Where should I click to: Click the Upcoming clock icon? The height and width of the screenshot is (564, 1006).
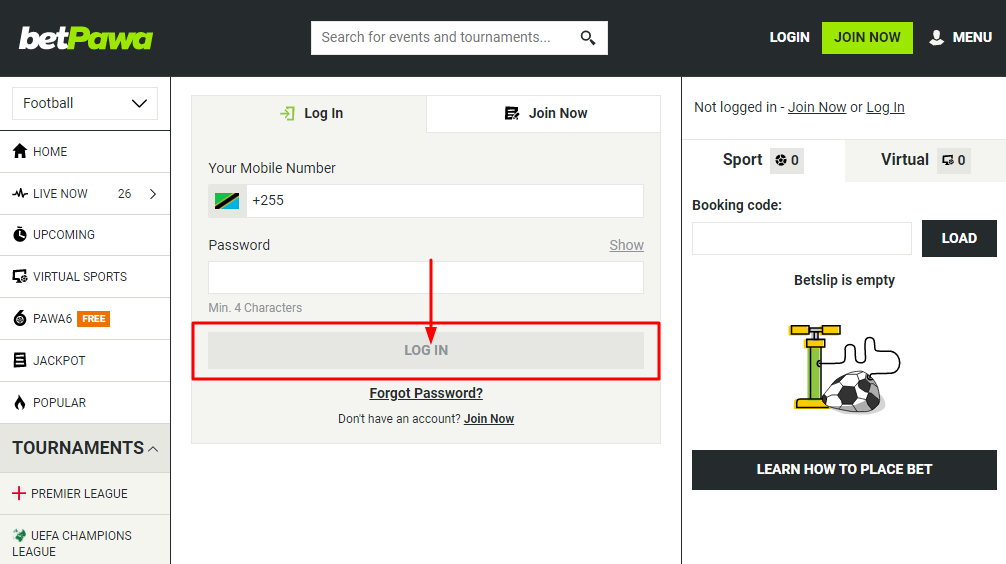coord(20,234)
